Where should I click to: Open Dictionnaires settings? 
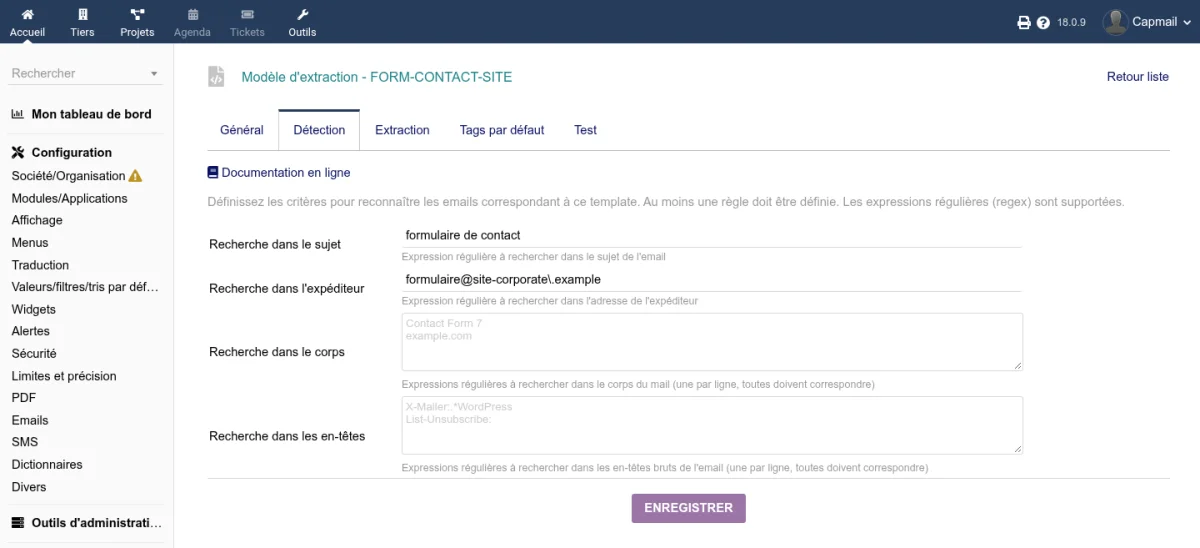tap(47, 464)
